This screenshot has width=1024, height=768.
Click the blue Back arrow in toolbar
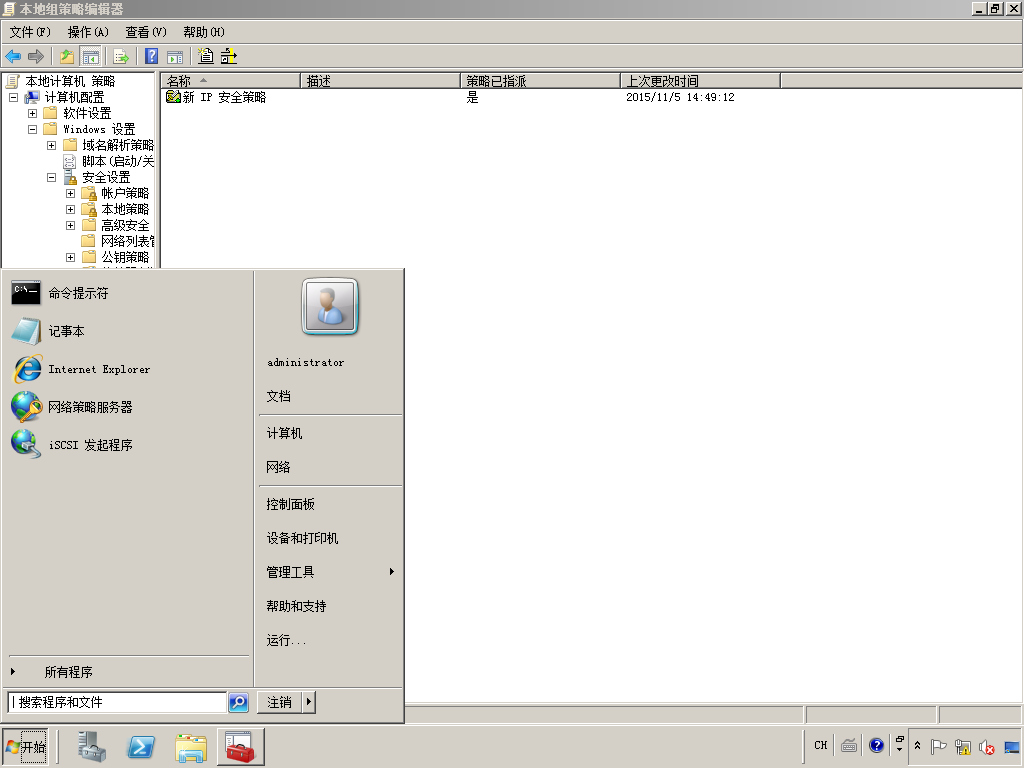(x=13, y=57)
